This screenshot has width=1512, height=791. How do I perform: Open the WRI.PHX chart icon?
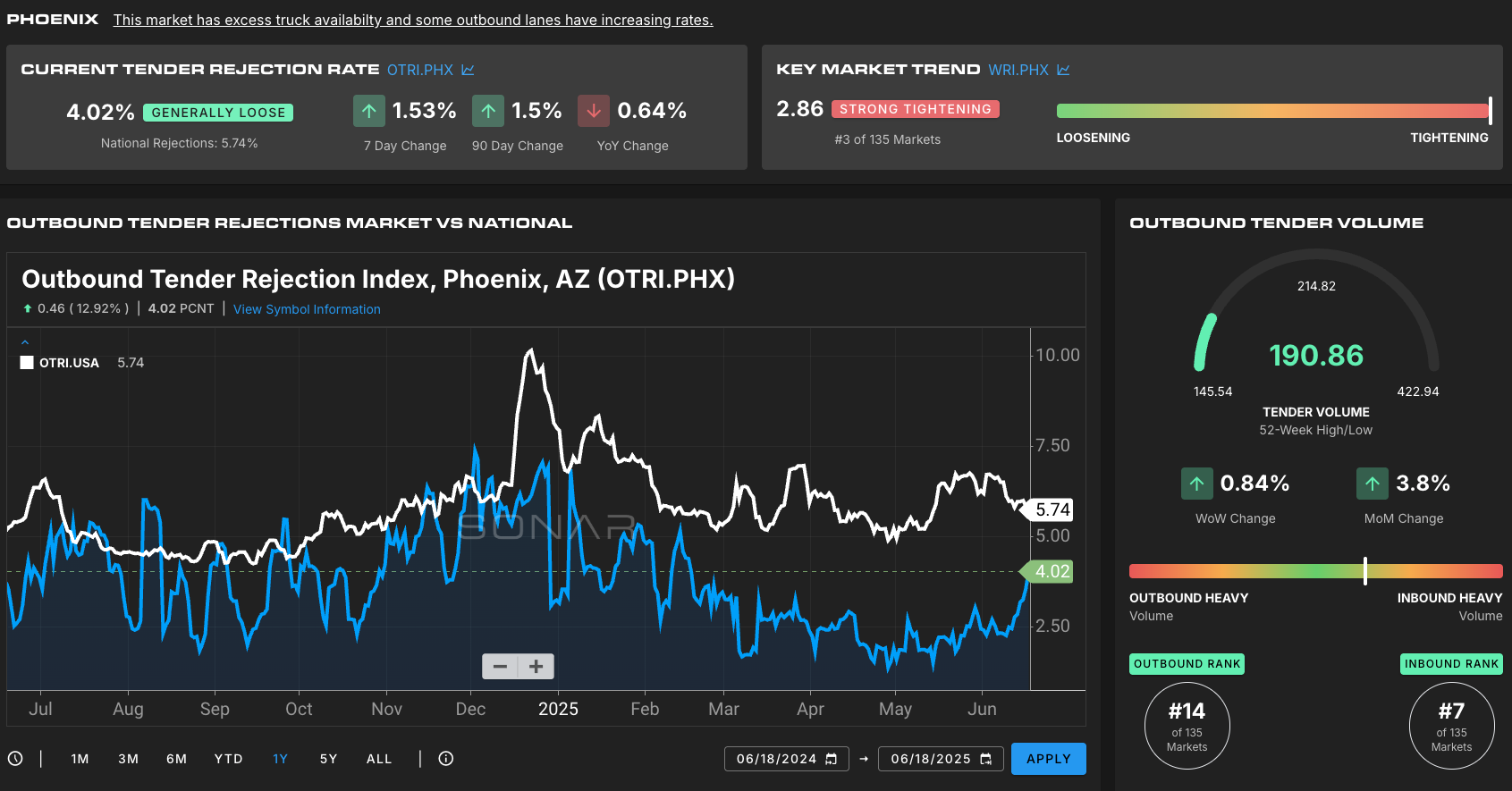[1063, 70]
